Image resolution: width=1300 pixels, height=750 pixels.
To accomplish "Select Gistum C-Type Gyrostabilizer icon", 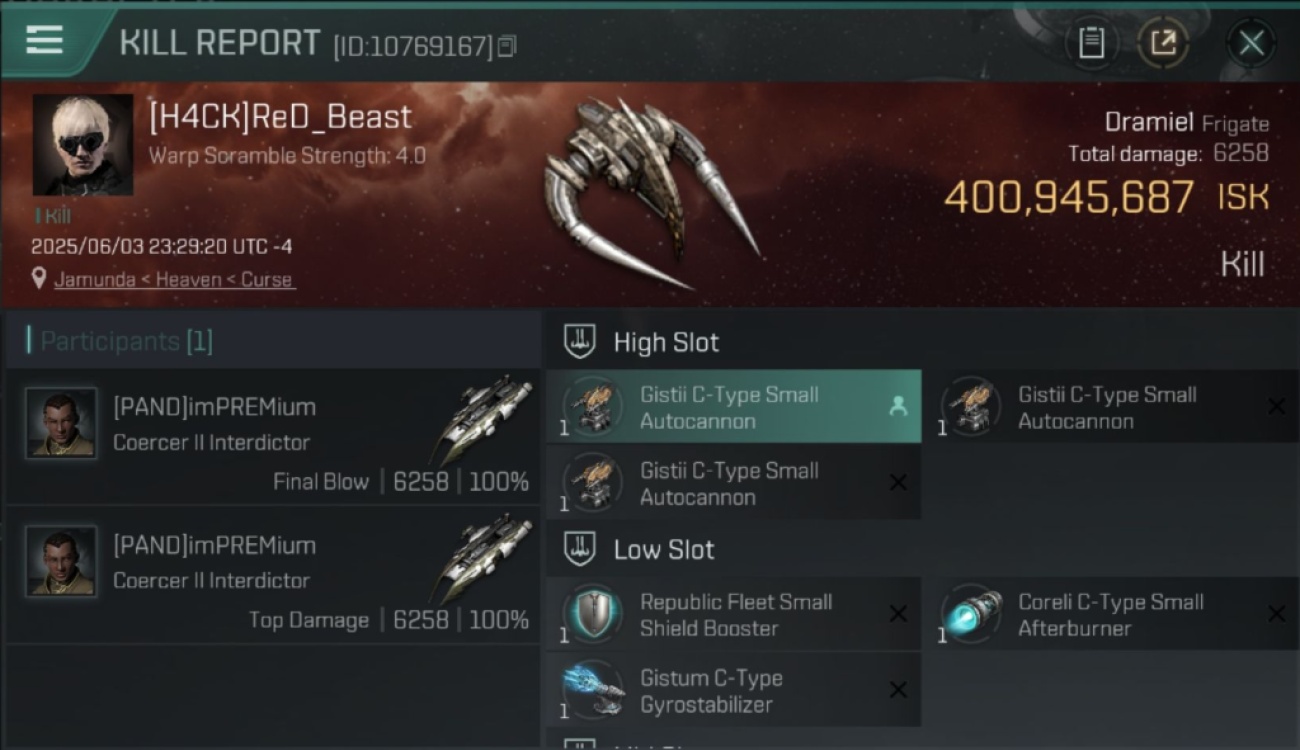I will tap(592, 691).
